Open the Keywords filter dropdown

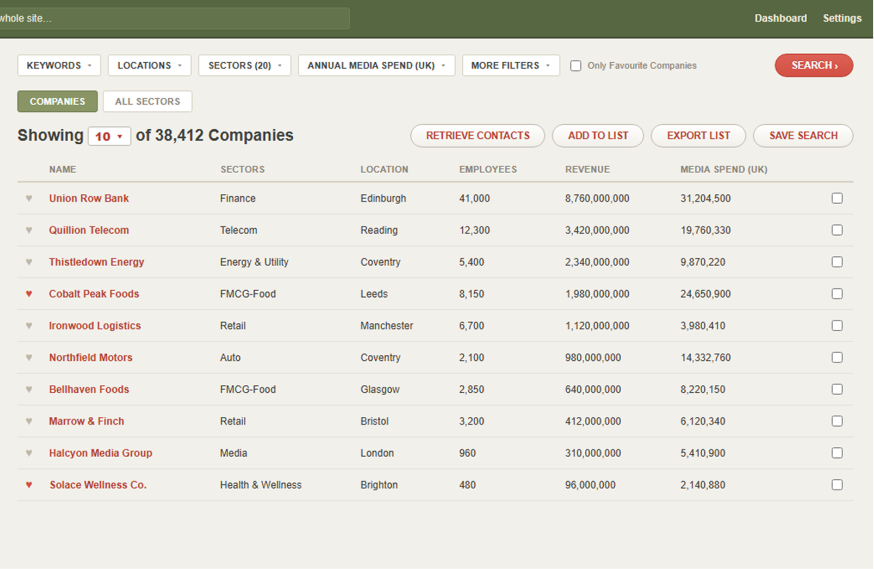[59, 65]
